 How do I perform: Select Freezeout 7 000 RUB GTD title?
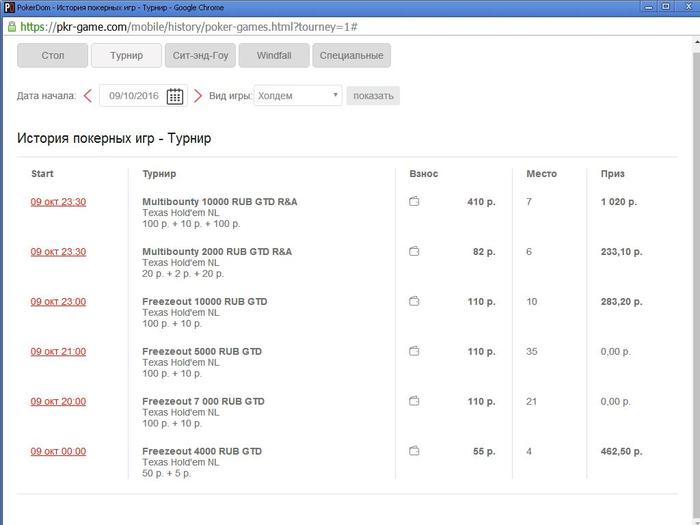[204, 402]
